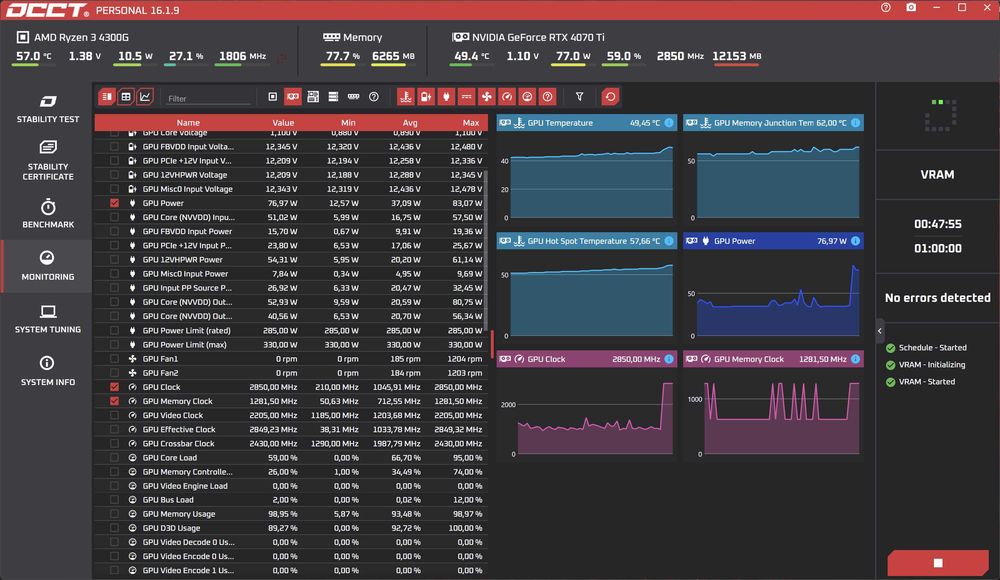Click the reset min/max values icon
Screen dimensions: 1000x580
[610, 97]
